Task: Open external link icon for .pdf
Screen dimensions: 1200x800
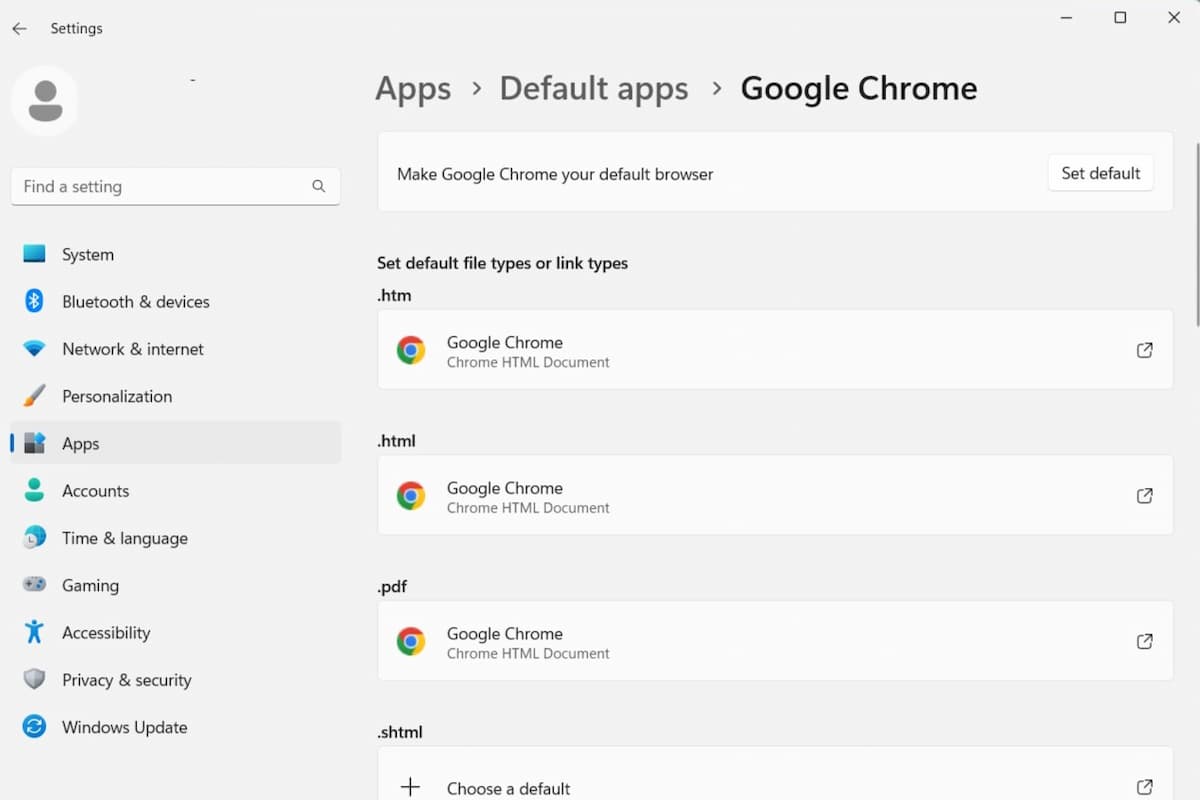Action: click(1145, 641)
